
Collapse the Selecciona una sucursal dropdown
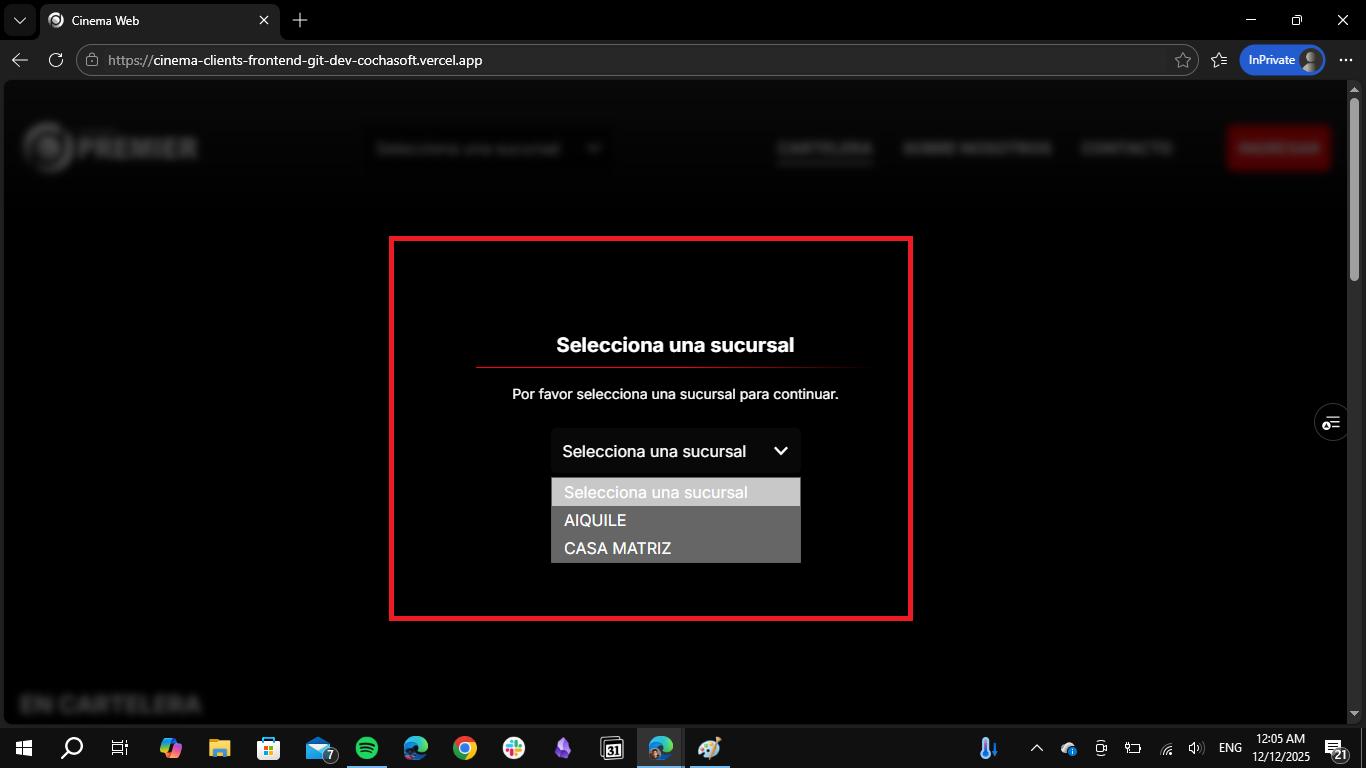(675, 451)
